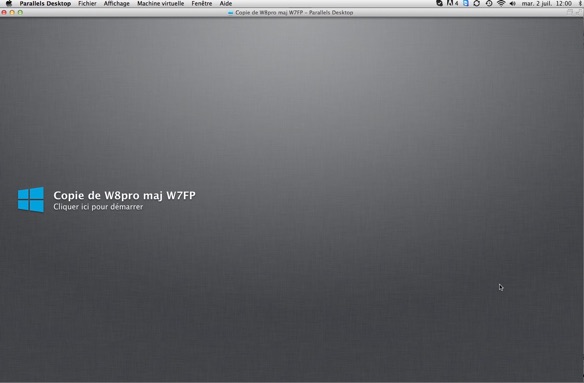
Task: Open the Fenêtre menu
Action: point(202,3)
